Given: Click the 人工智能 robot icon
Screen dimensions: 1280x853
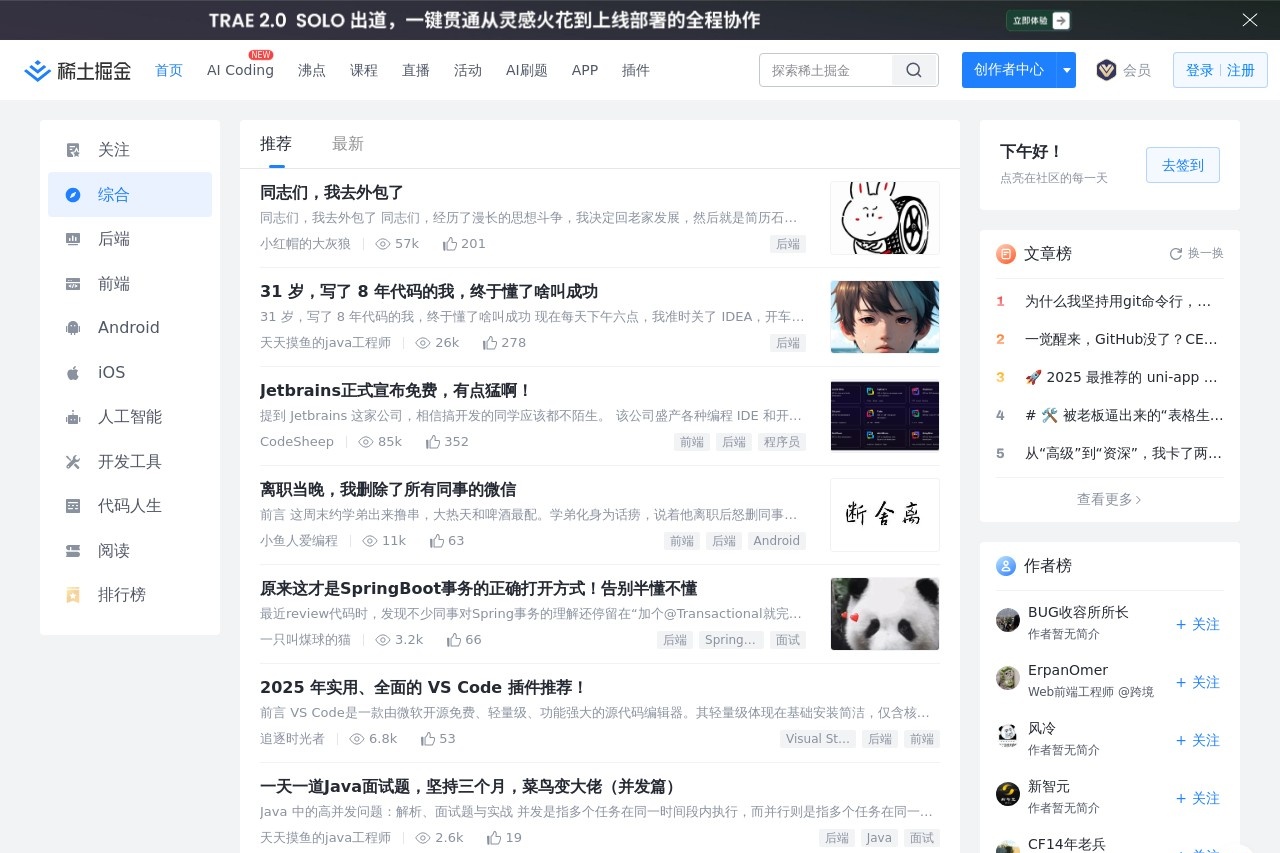Looking at the screenshot, I should tap(73, 417).
